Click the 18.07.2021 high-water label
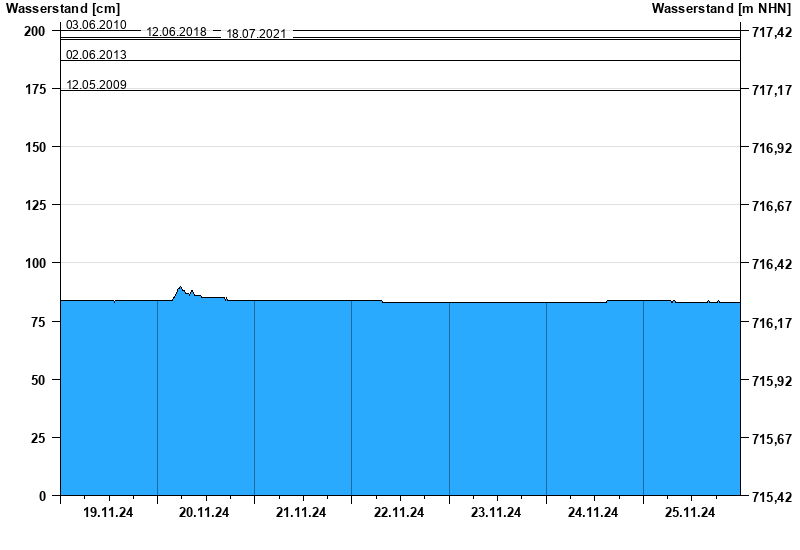Screen dimensions: 800x550 point(256,34)
